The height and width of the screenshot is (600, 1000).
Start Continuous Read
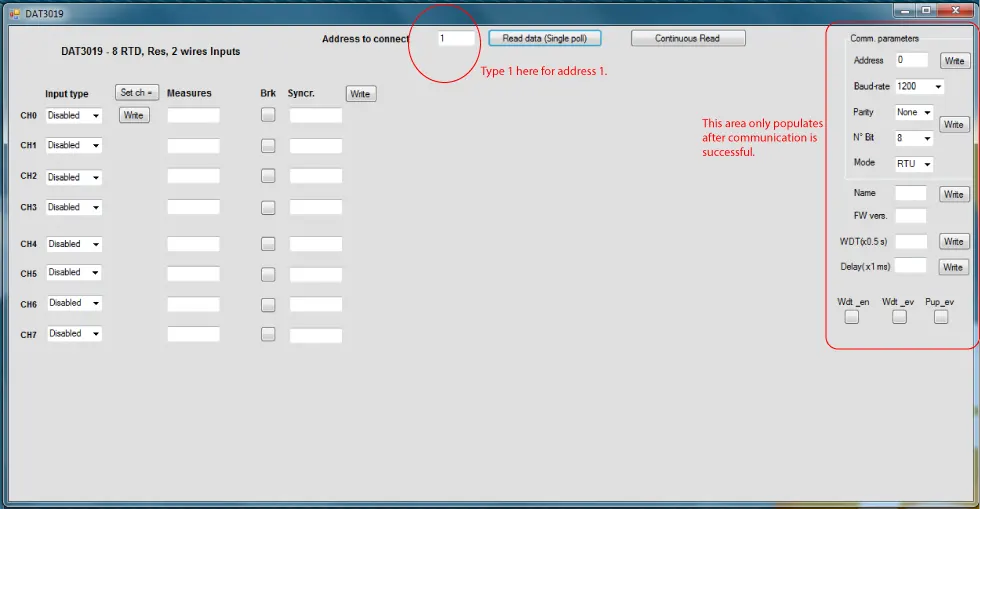[688, 38]
